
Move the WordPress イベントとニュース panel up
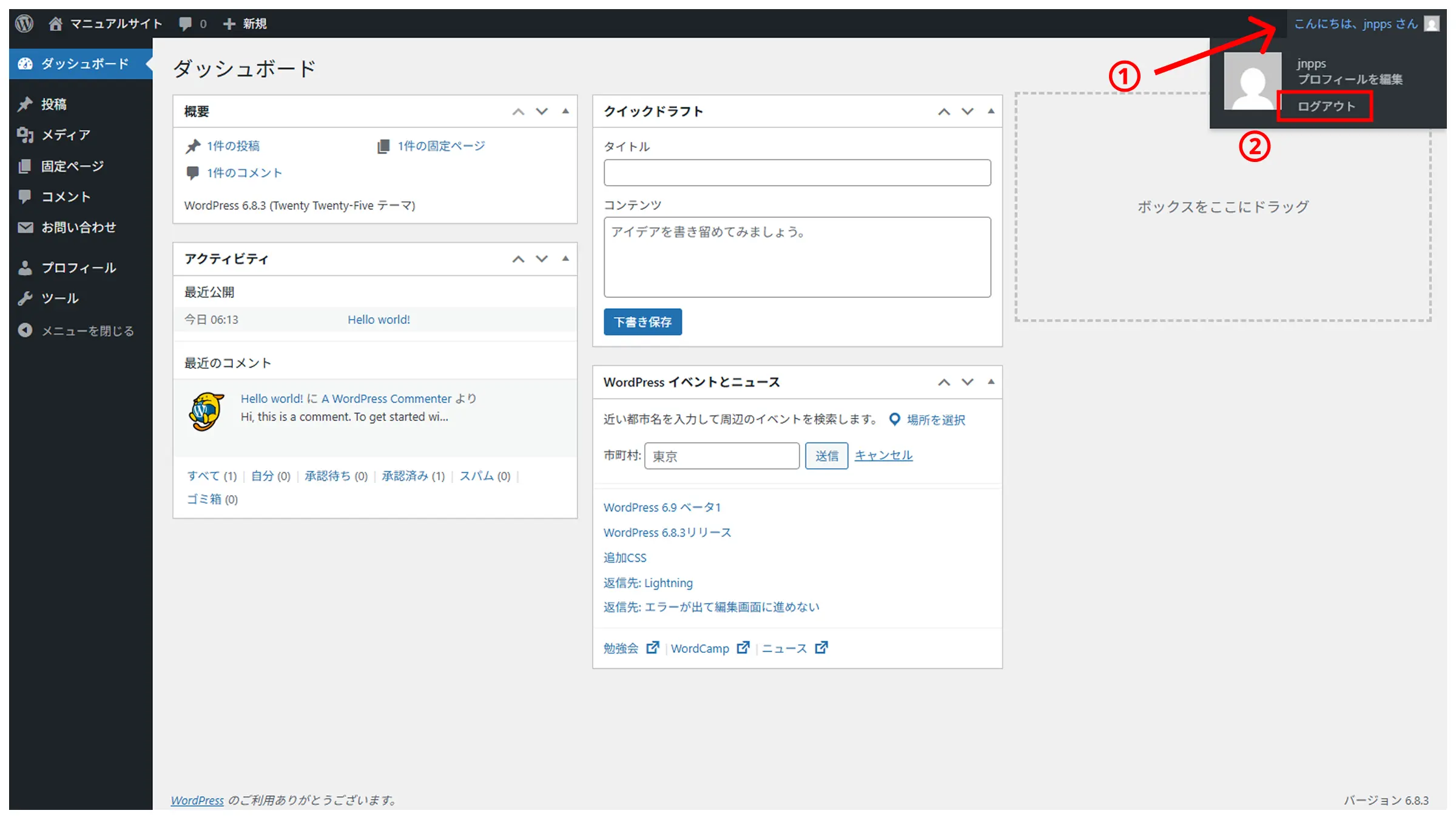944,382
